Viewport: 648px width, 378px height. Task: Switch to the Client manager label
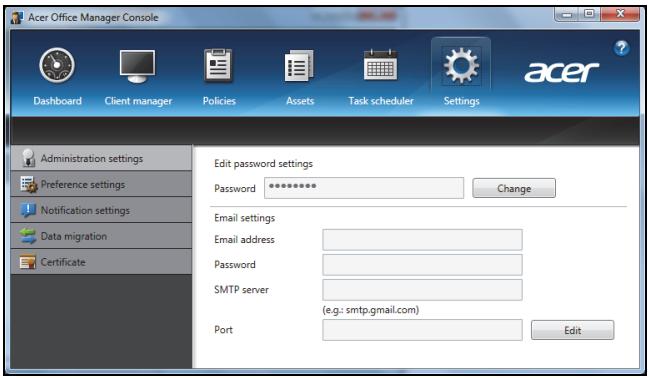[x=138, y=101]
